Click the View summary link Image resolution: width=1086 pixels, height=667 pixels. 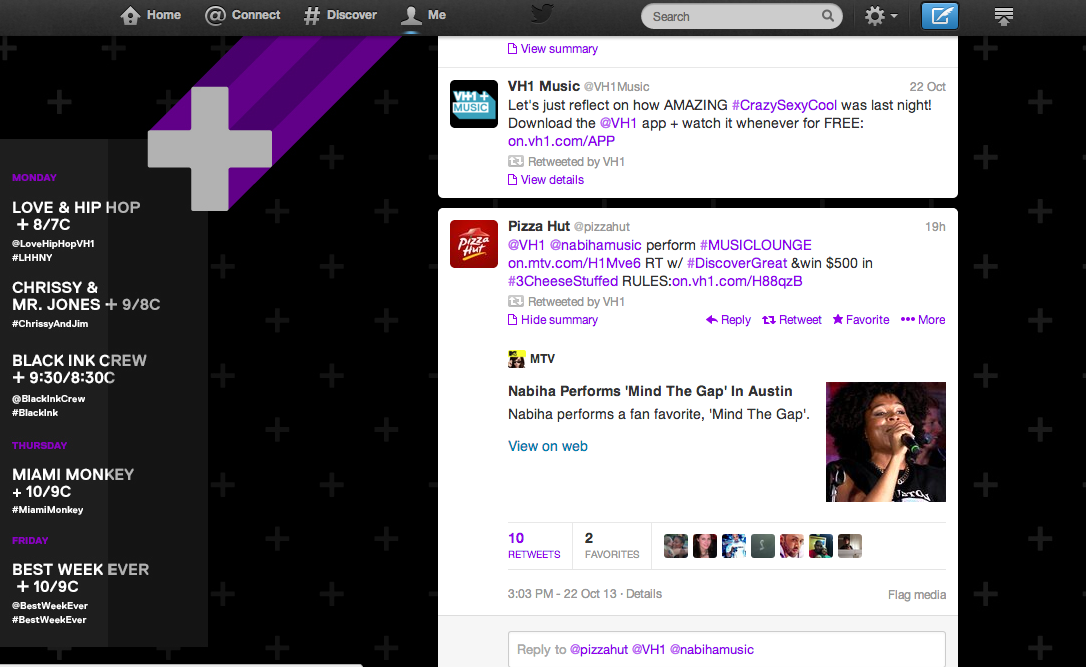tap(553, 48)
